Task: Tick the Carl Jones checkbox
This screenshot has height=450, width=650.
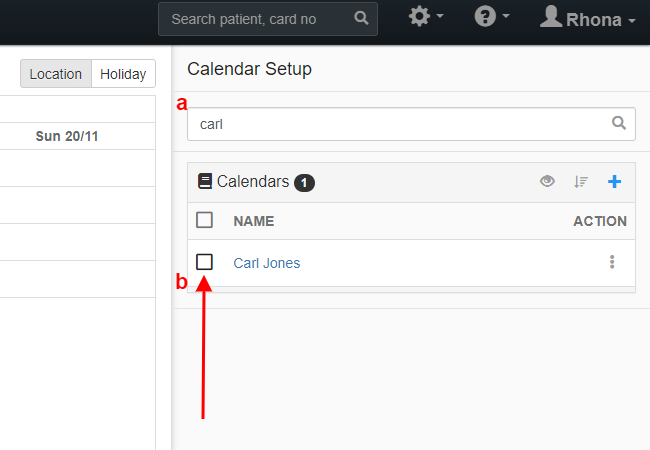Action: click(x=204, y=262)
